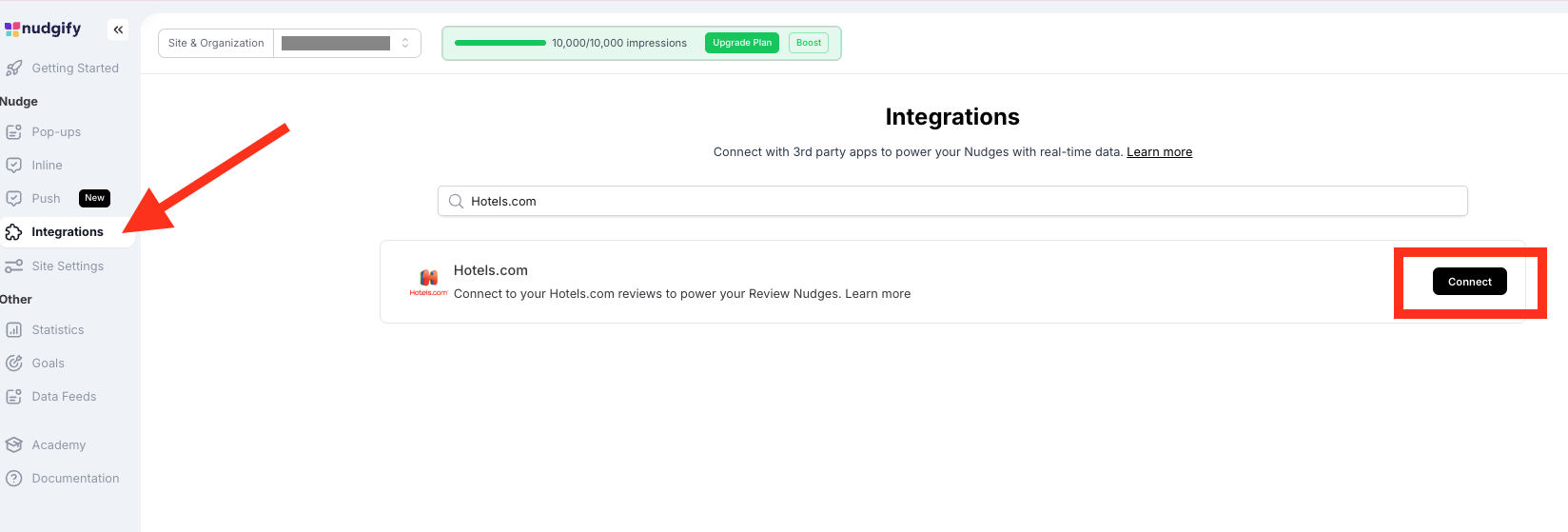This screenshot has height=532, width=1568.
Task: Open Academy link
Action: tap(58, 445)
